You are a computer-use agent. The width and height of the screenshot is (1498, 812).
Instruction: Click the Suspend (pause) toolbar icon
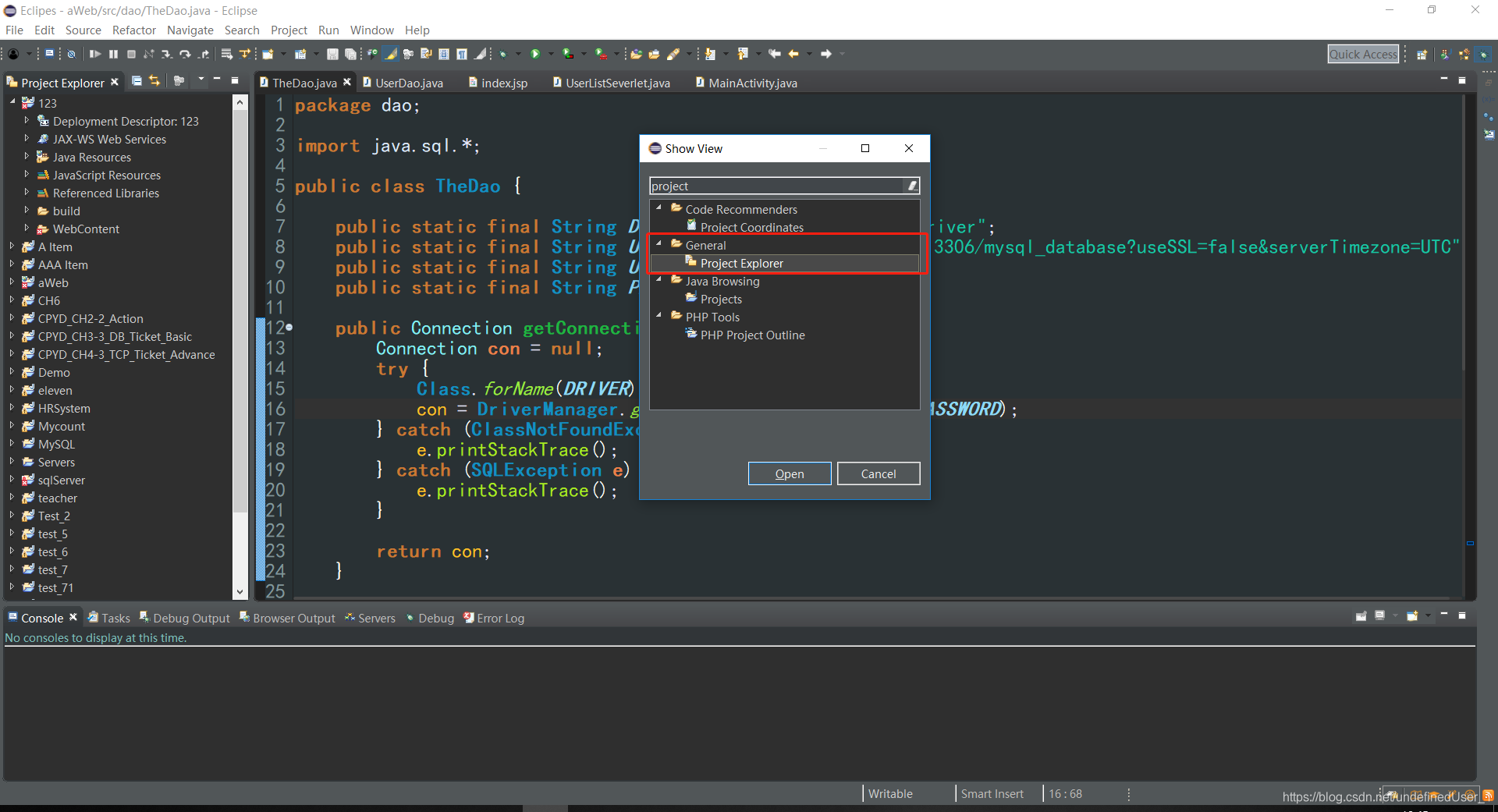113,54
